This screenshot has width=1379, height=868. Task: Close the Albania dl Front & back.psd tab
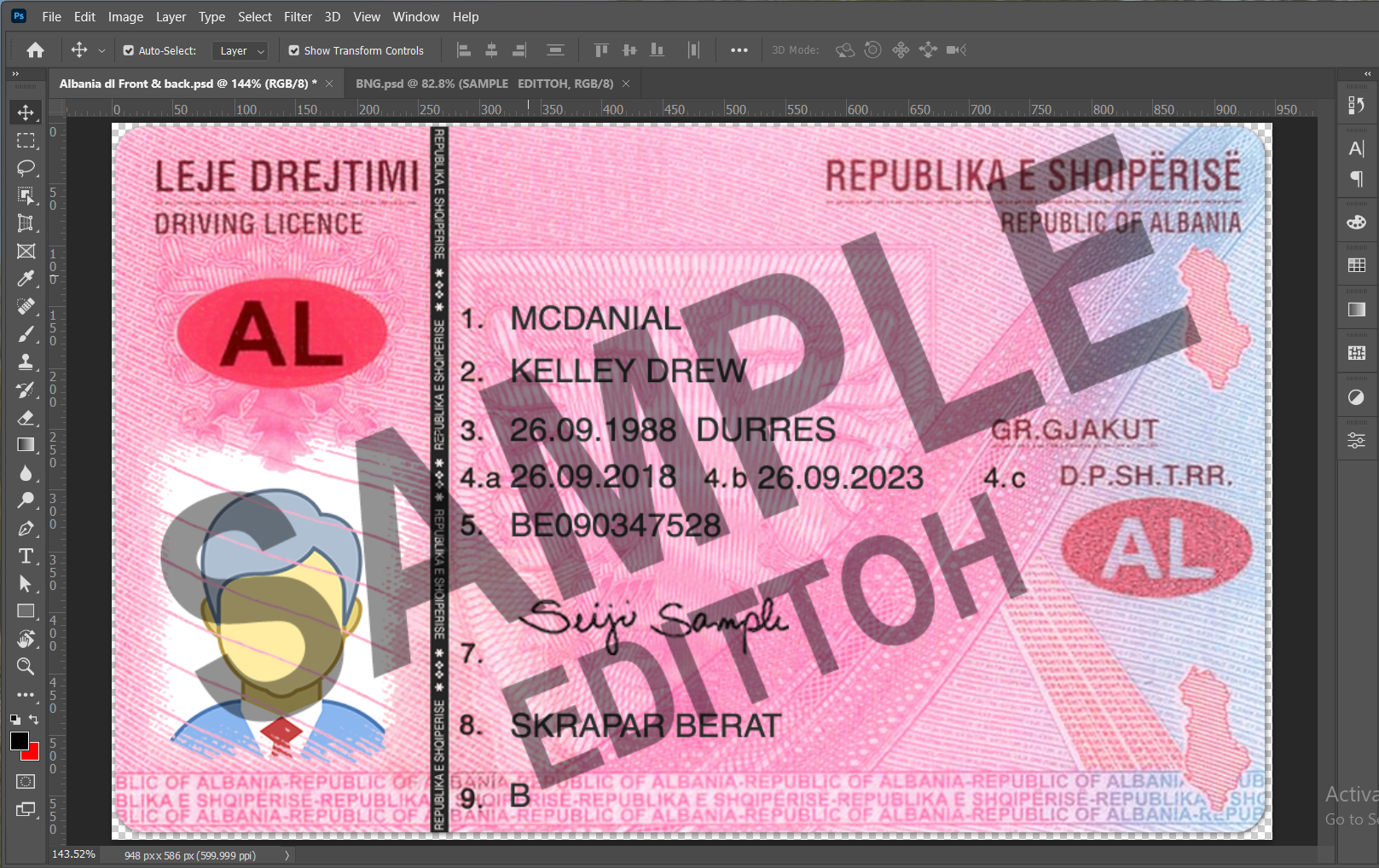click(x=329, y=84)
